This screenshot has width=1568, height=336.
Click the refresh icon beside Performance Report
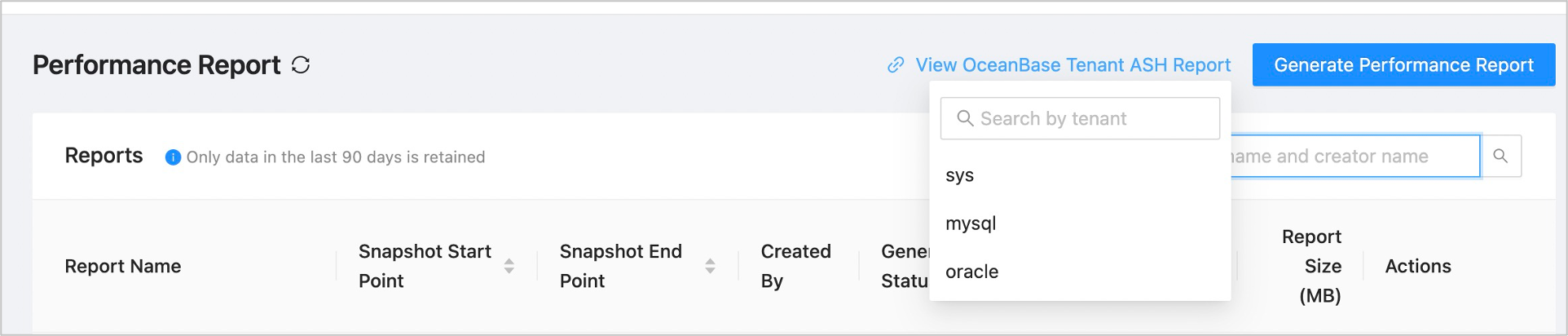pyautogui.click(x=301, y=65)
